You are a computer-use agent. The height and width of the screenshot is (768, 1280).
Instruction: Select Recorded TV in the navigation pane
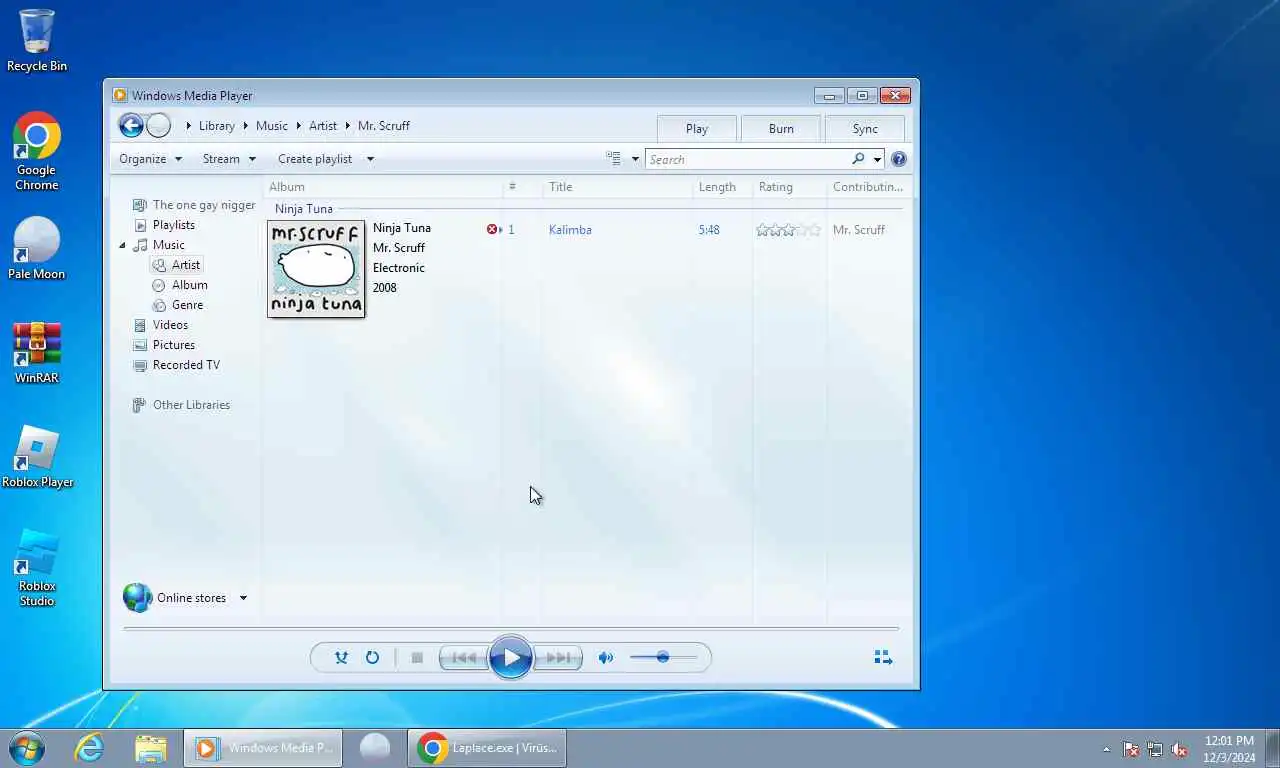pyautogui.click(x=185, y=365)
